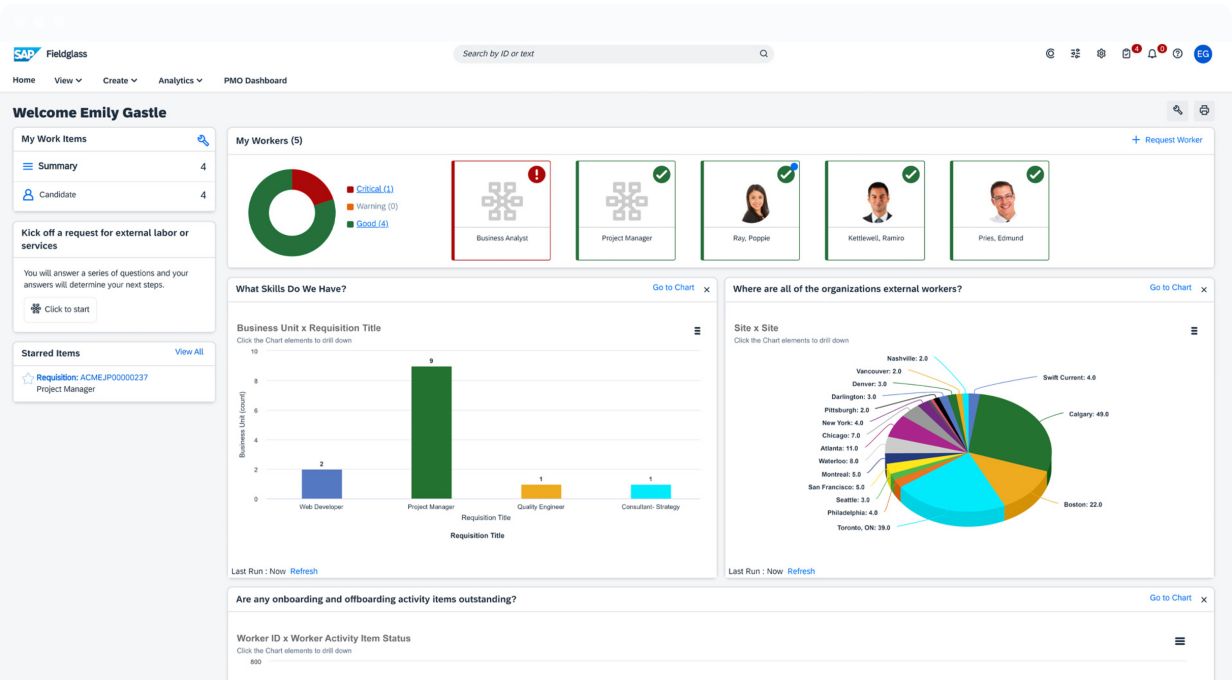1232x680 pixels.
Task: Click the green Project Manager bar
Action: click(431, 432)
